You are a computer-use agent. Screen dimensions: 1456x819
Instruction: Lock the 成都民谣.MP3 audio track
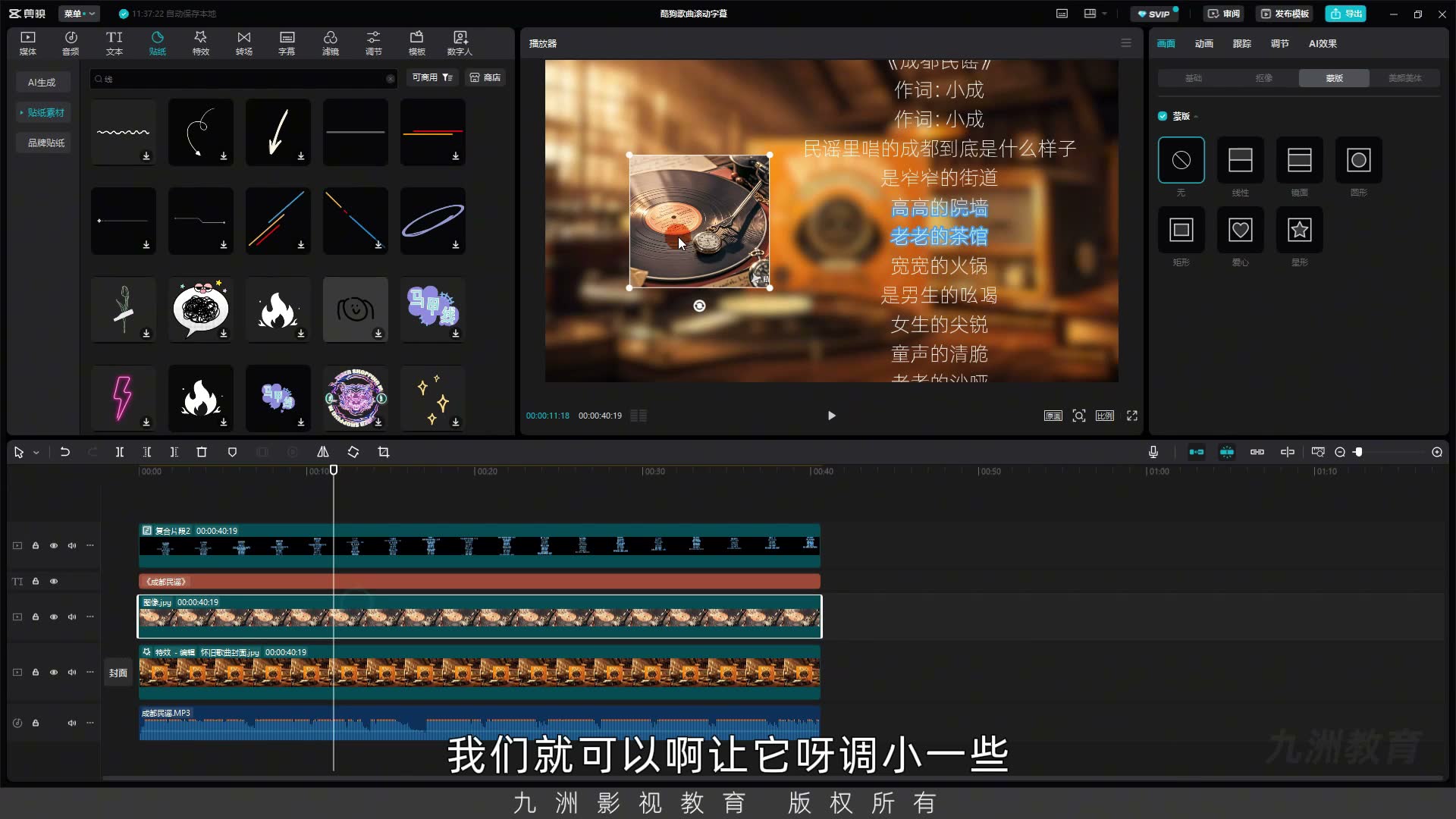click(x=36, y=723)
